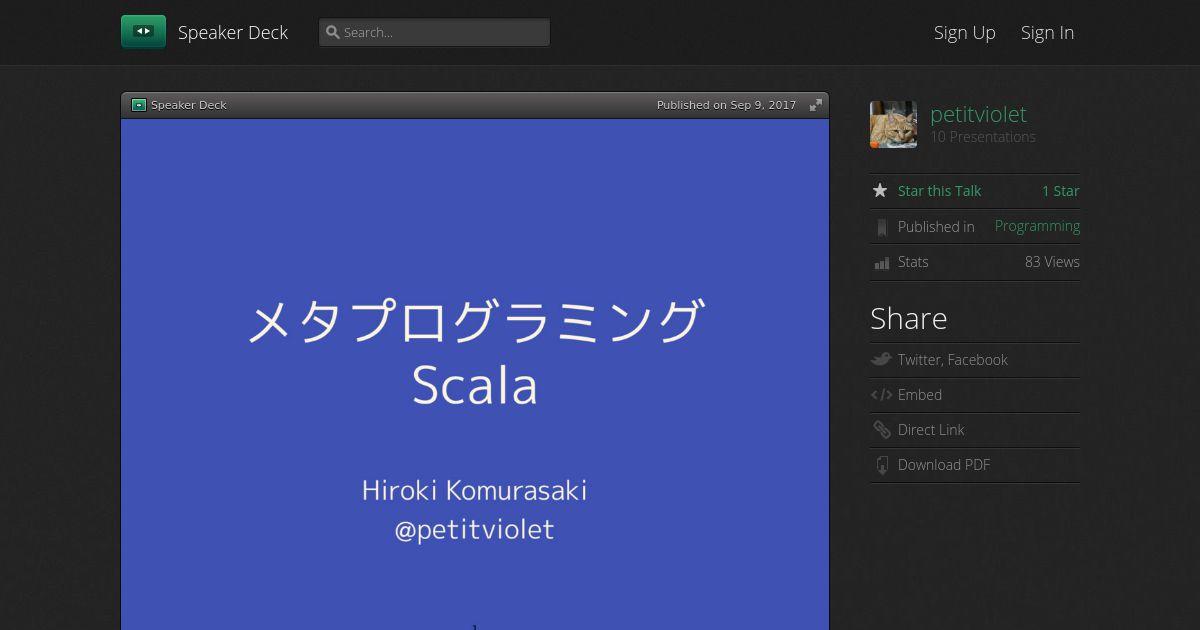Click the 10 Presentations text
This screenshot has height=630, width=1200.
[983, 137]
